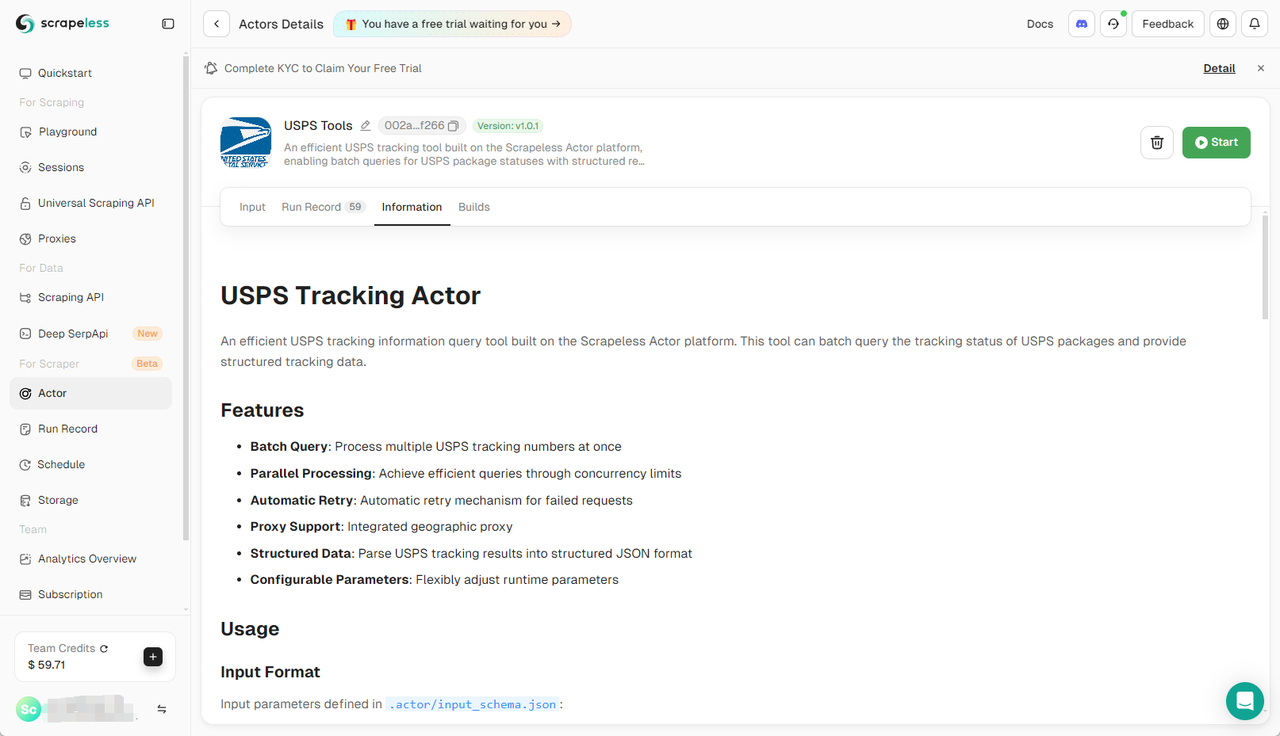Click the Run Record count badge 59
The image size is (1280, 736).
coord(355,207)
